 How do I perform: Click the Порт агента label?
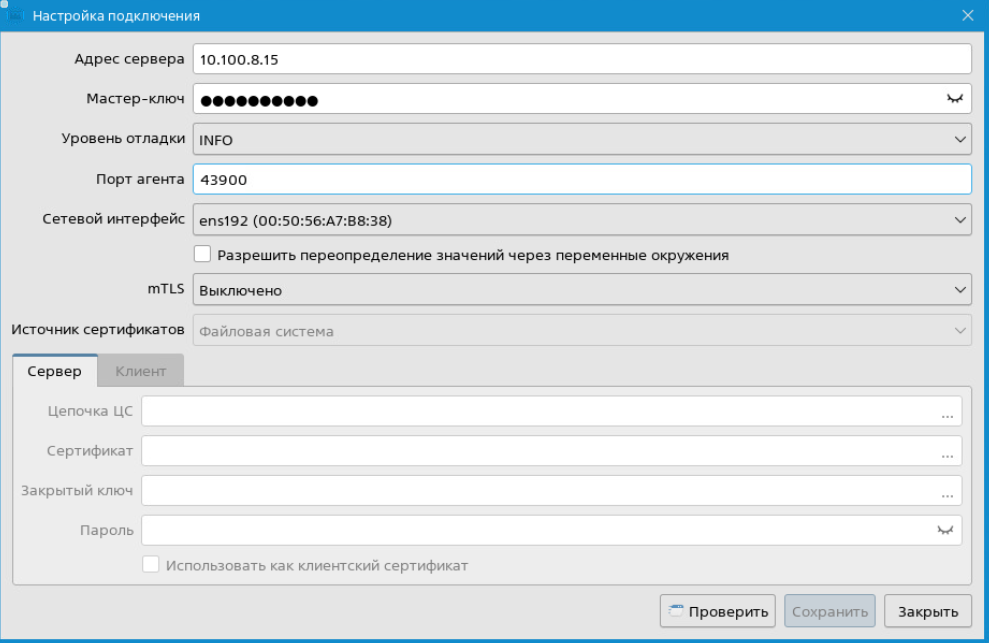coord(140,179)
